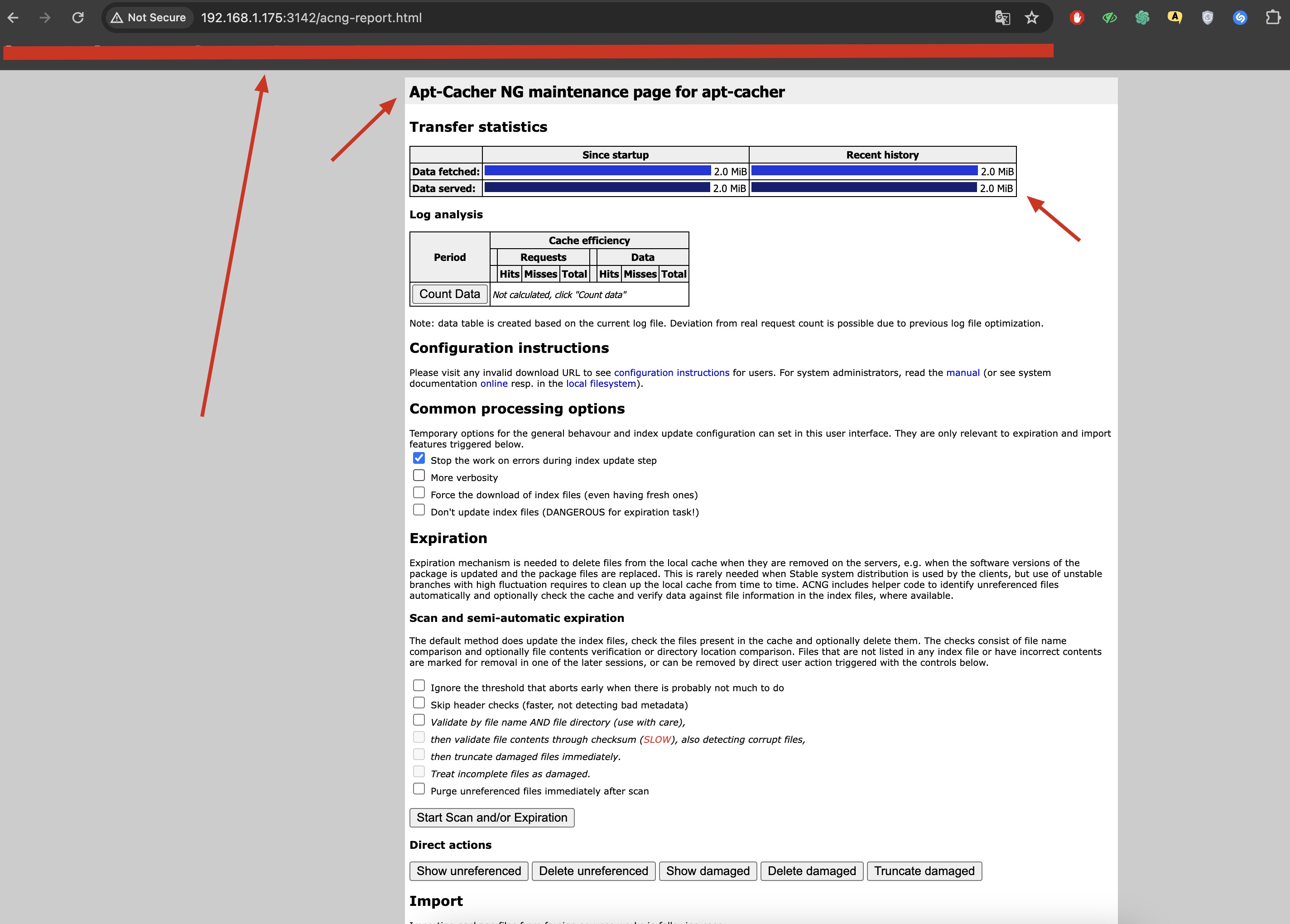The image size is (1290, 924).
Task: Tick Force the download of index files
Action: [x=419, y=492]
